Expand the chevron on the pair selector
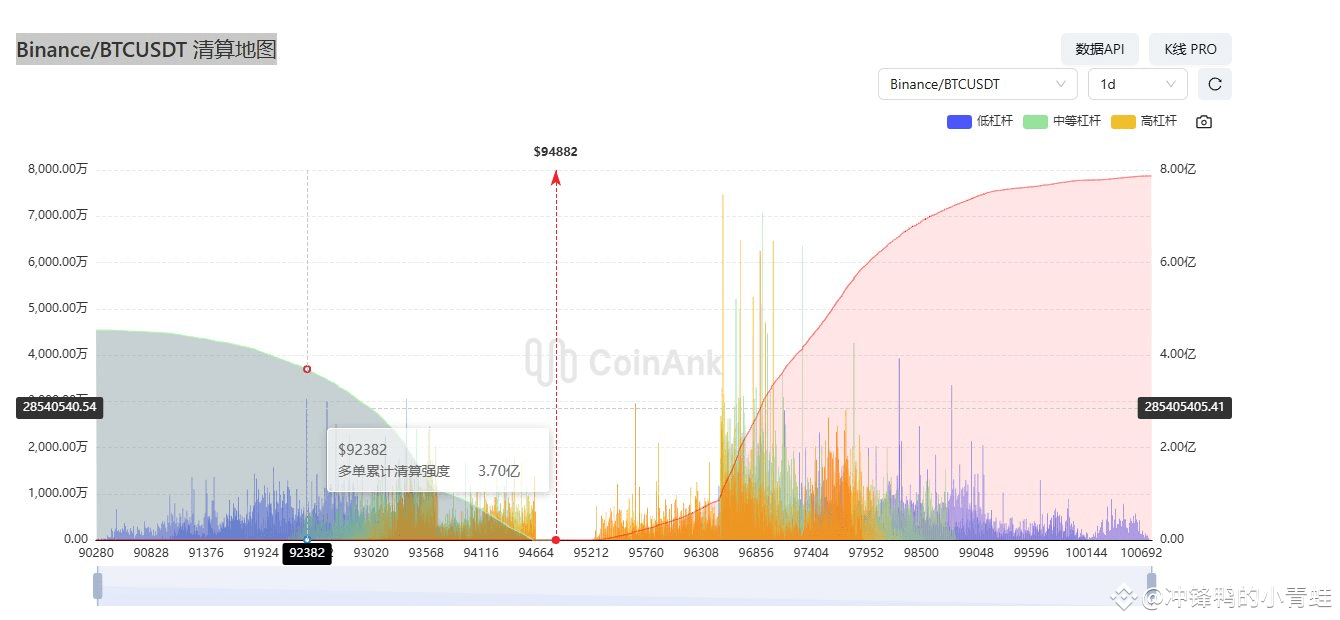1340x620 pixels. pos(1063,84)
